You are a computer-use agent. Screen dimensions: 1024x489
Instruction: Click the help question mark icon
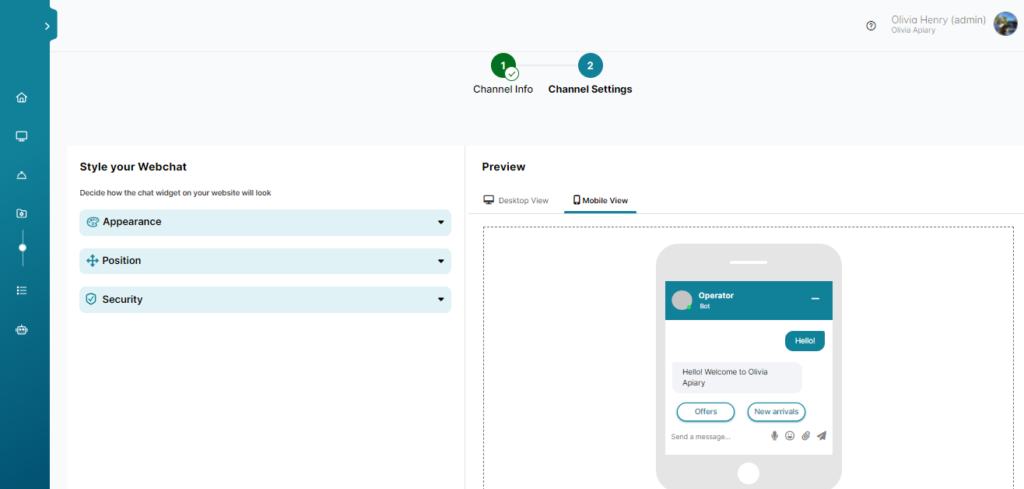point(871,26)
